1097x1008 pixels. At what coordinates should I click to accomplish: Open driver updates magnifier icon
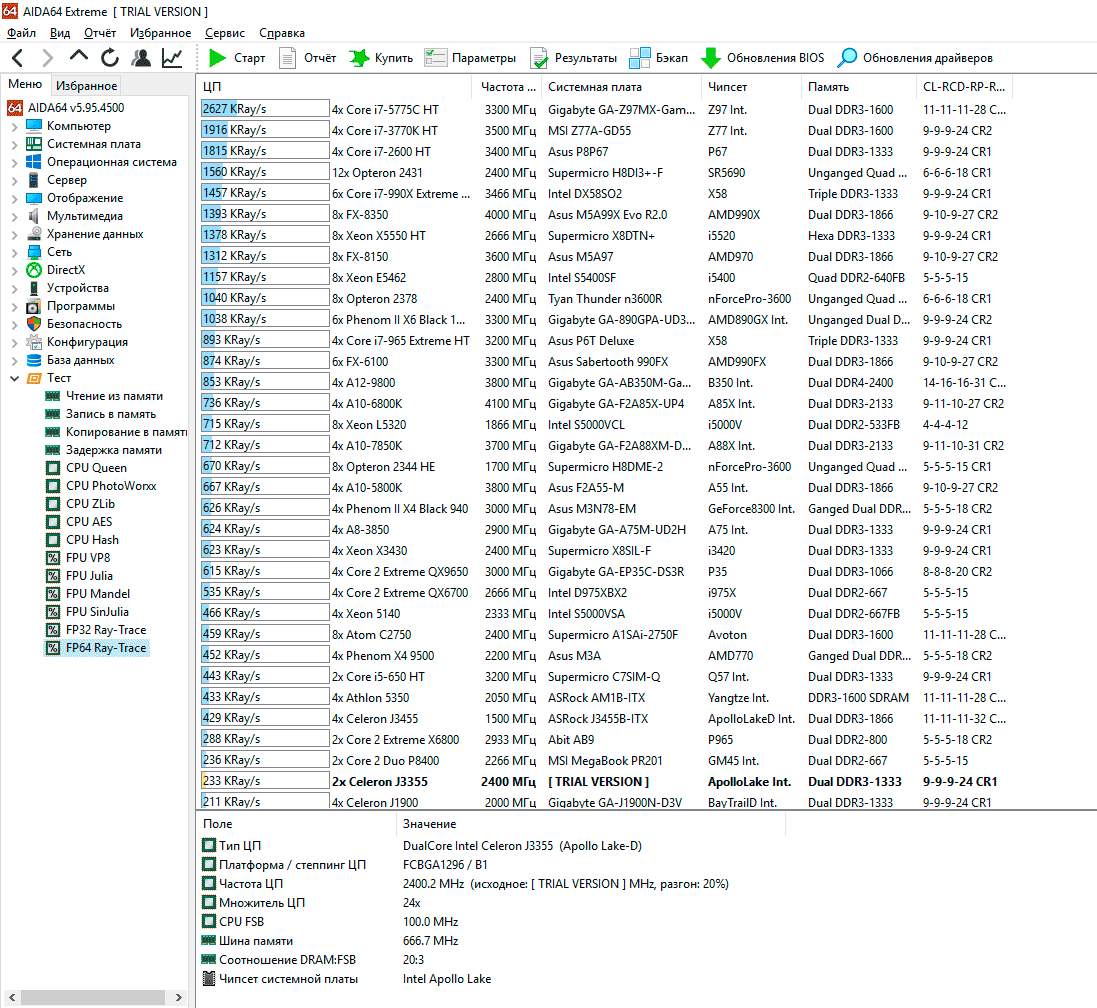tap(847, 58)
